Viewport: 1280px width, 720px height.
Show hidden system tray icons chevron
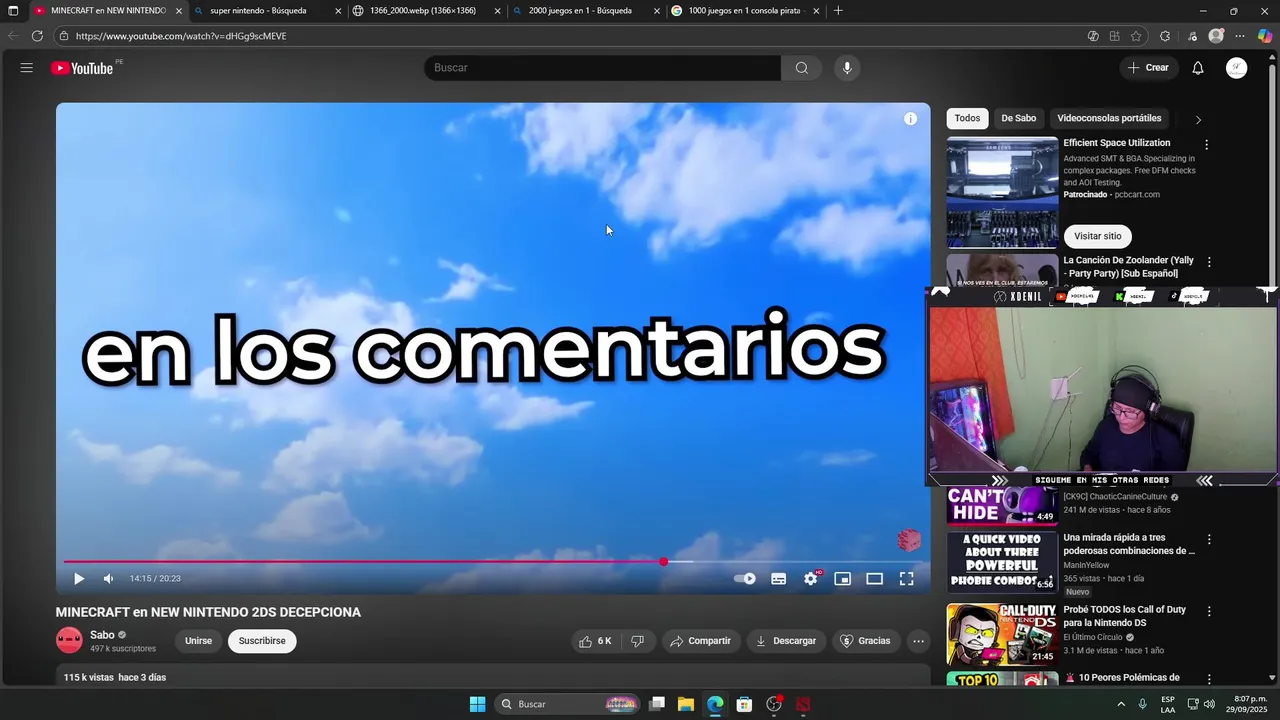click(x=1120, y=704)
